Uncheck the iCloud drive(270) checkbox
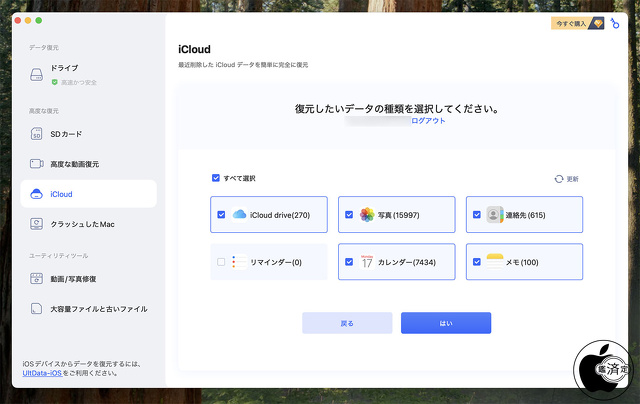 (x=221, y=215)
